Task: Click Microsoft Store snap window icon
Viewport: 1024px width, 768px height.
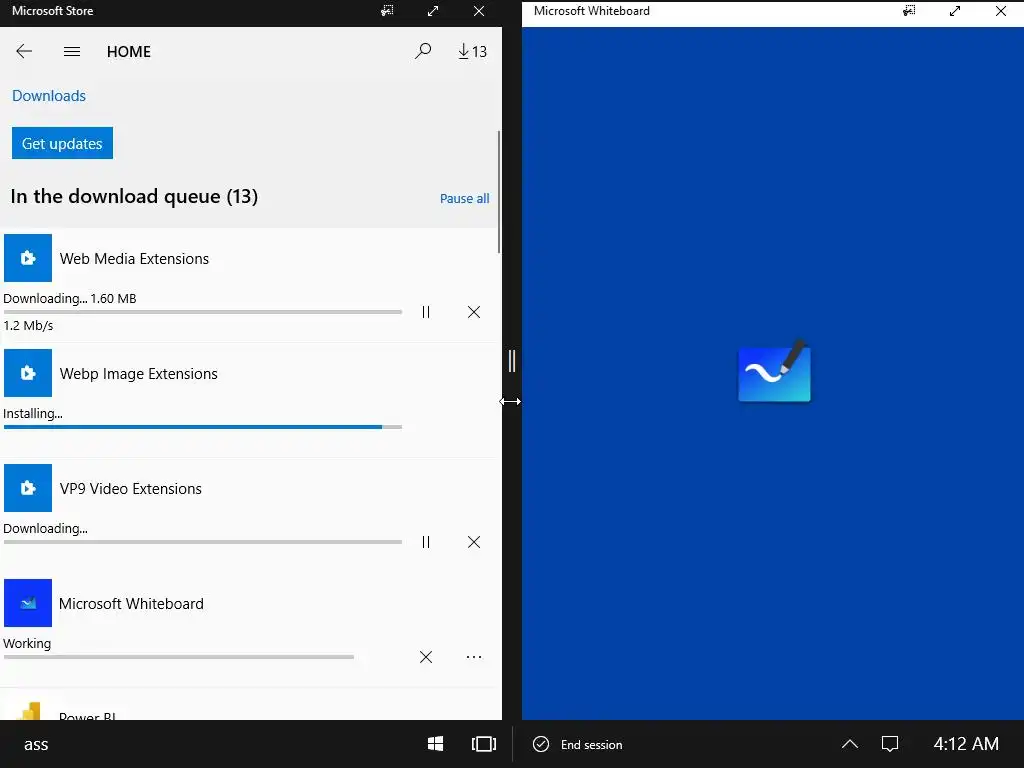Action: 387,11
